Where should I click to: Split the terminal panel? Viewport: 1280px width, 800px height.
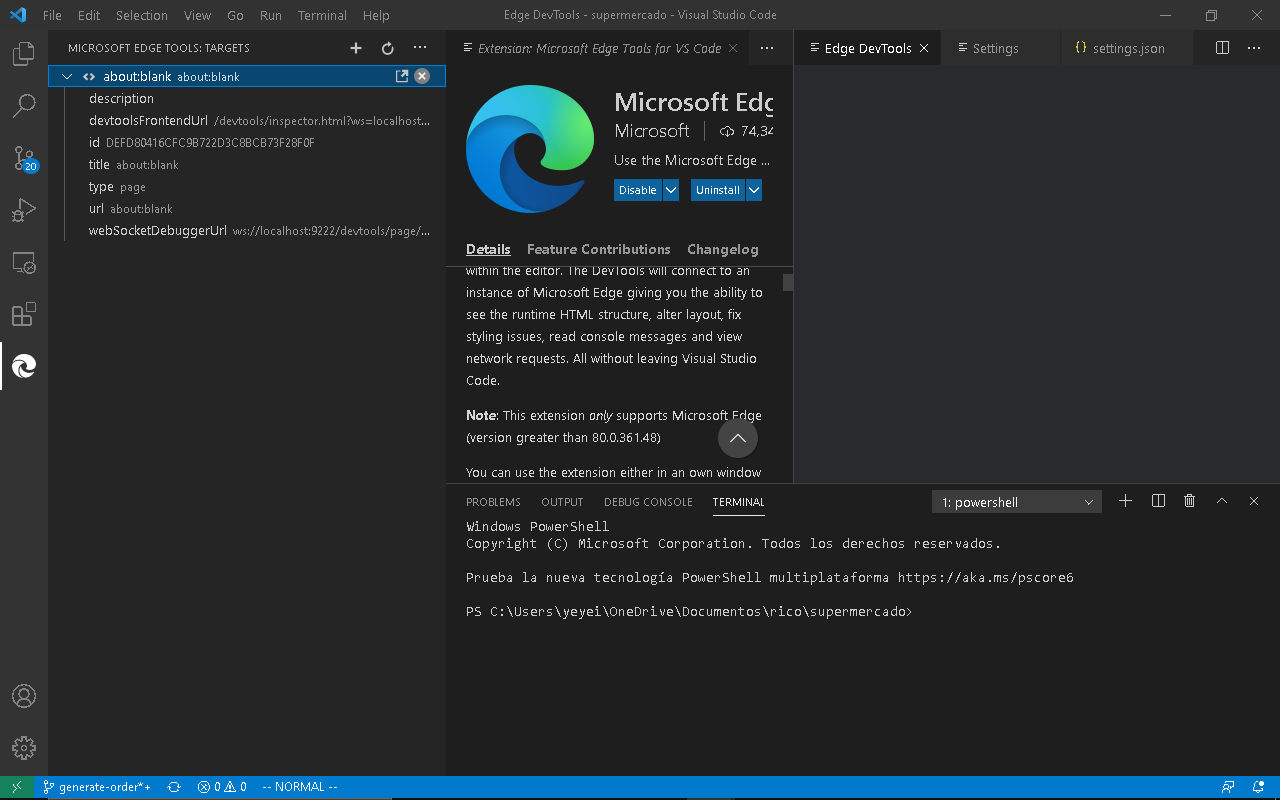point(1158,501)
